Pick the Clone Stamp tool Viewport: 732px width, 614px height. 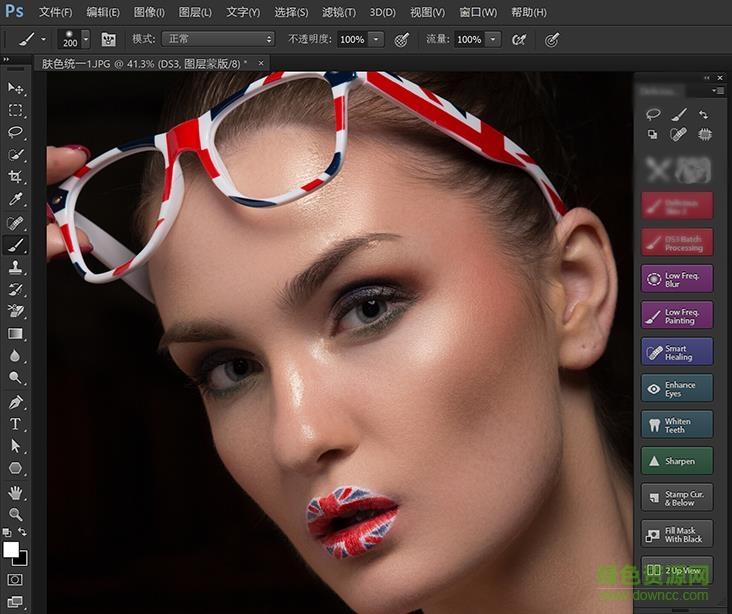(16, 267)
